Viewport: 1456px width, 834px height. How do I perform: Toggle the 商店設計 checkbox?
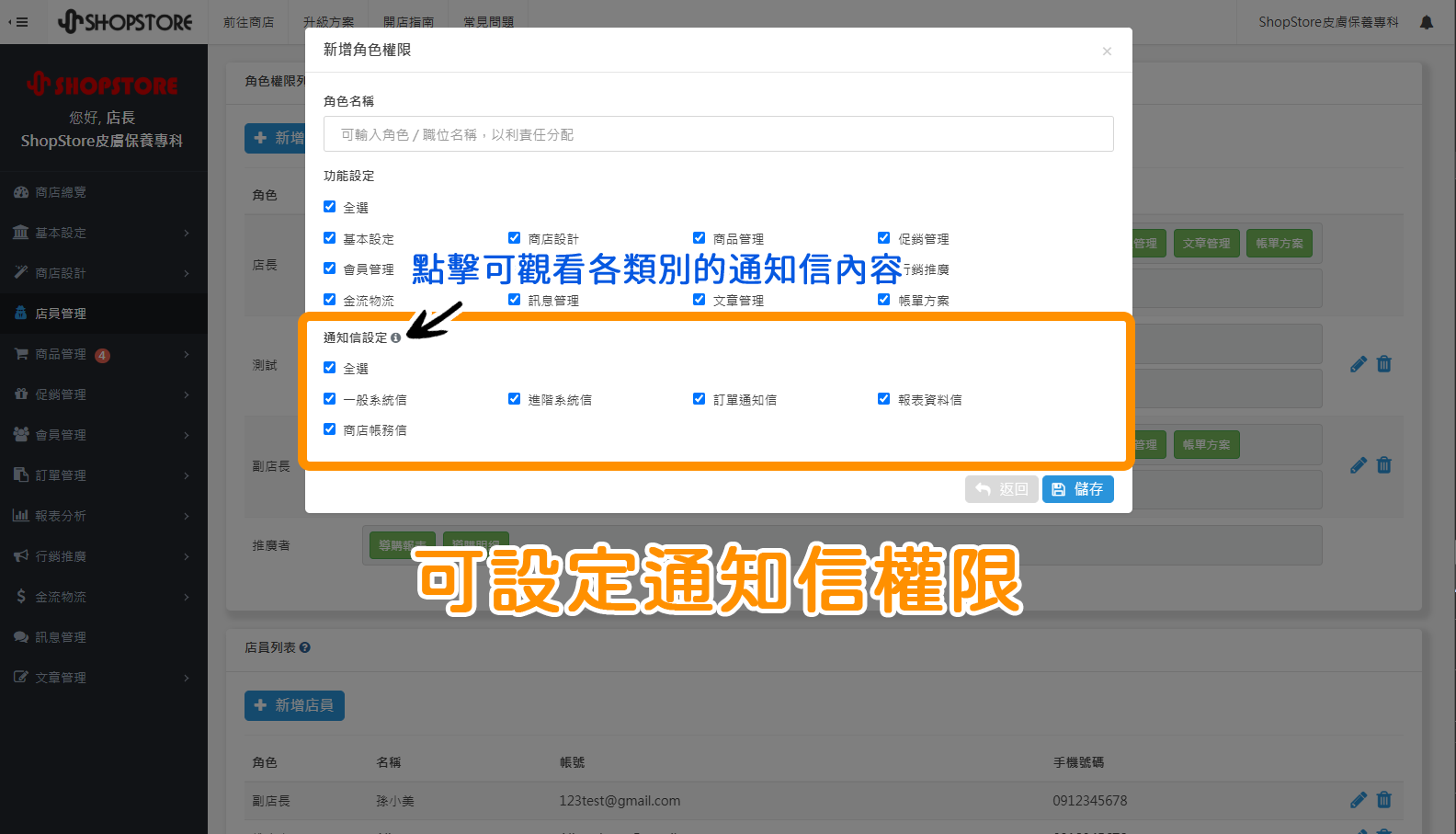(514, 238)
